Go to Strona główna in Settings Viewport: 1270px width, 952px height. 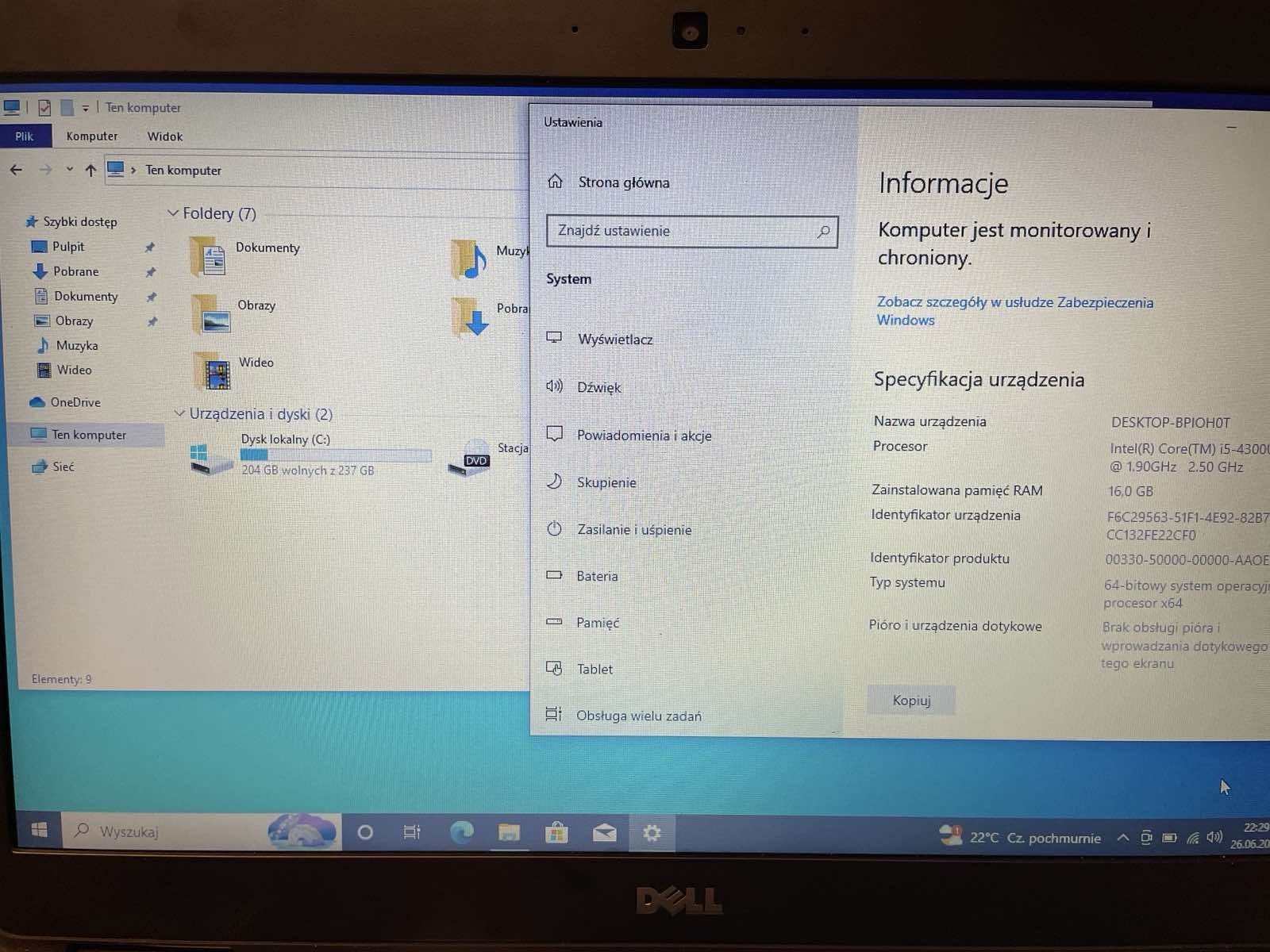point(609,182)
